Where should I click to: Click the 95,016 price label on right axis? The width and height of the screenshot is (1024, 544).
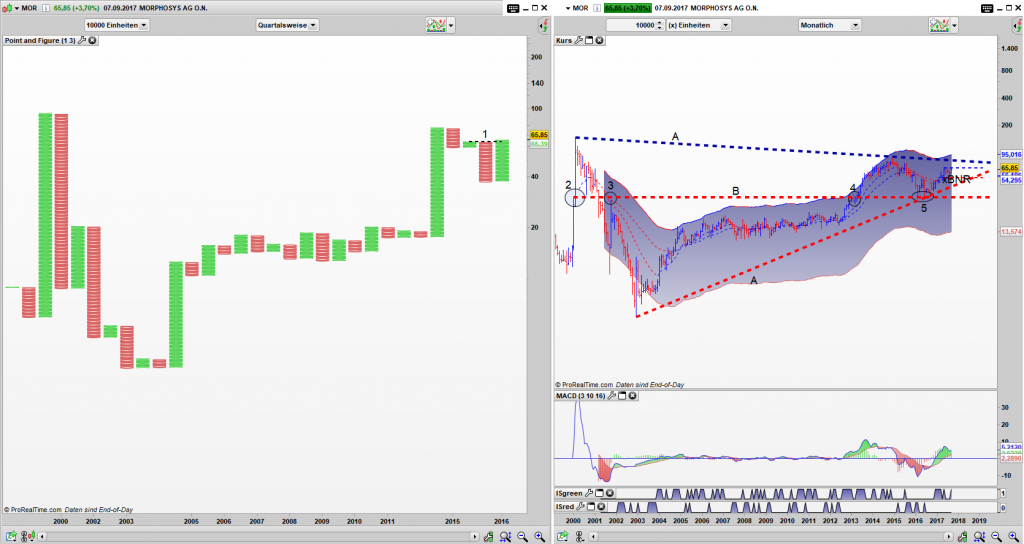[1010, 155]
